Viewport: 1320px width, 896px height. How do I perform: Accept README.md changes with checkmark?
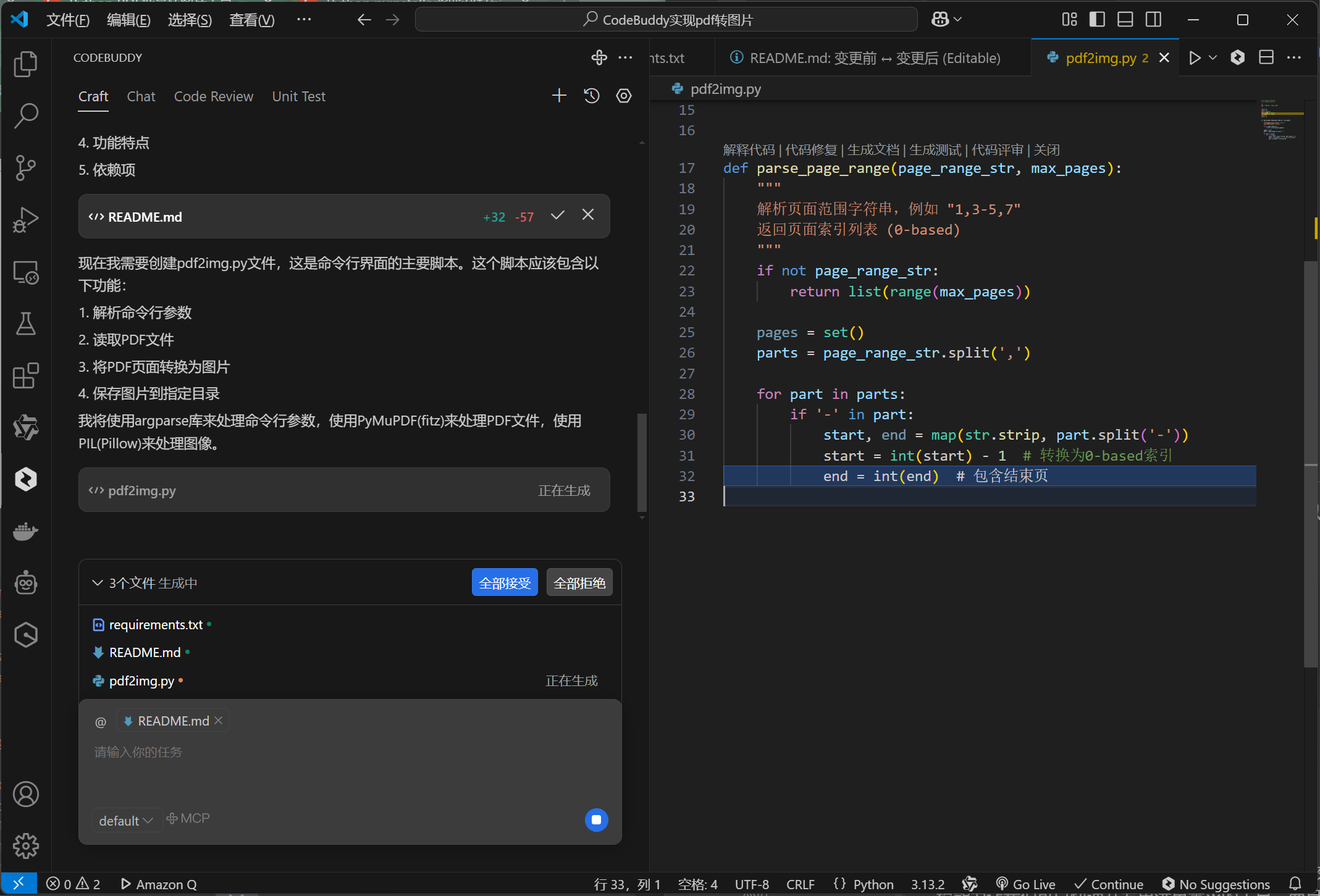557,216
